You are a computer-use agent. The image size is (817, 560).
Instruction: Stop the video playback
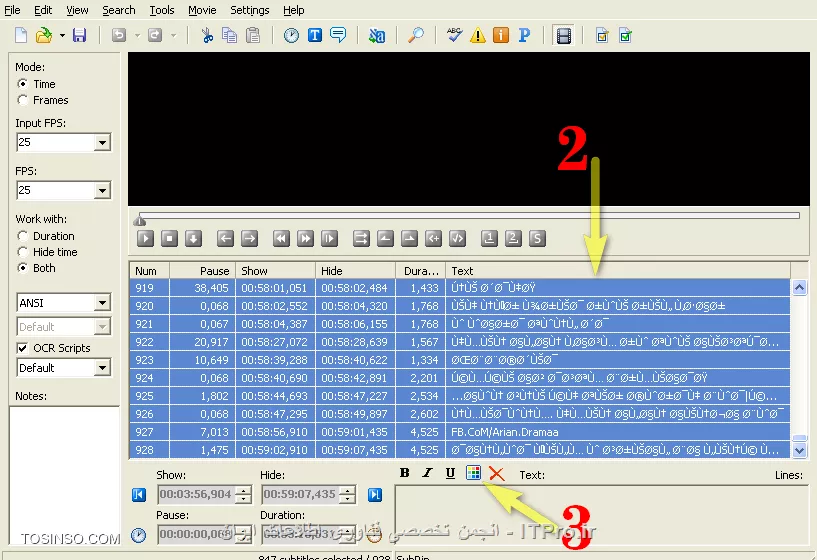(x=169, y=239)
